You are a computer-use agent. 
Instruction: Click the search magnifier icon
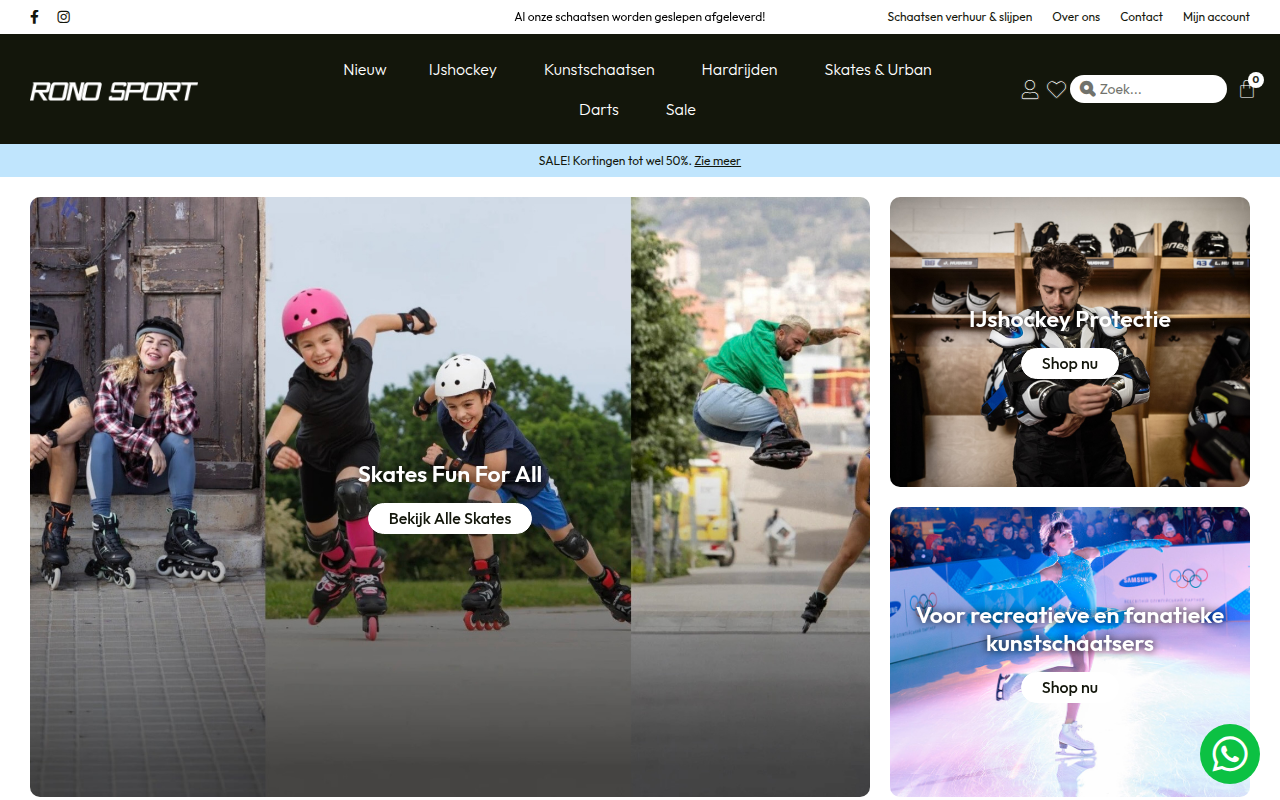(x=1088, y=89)
